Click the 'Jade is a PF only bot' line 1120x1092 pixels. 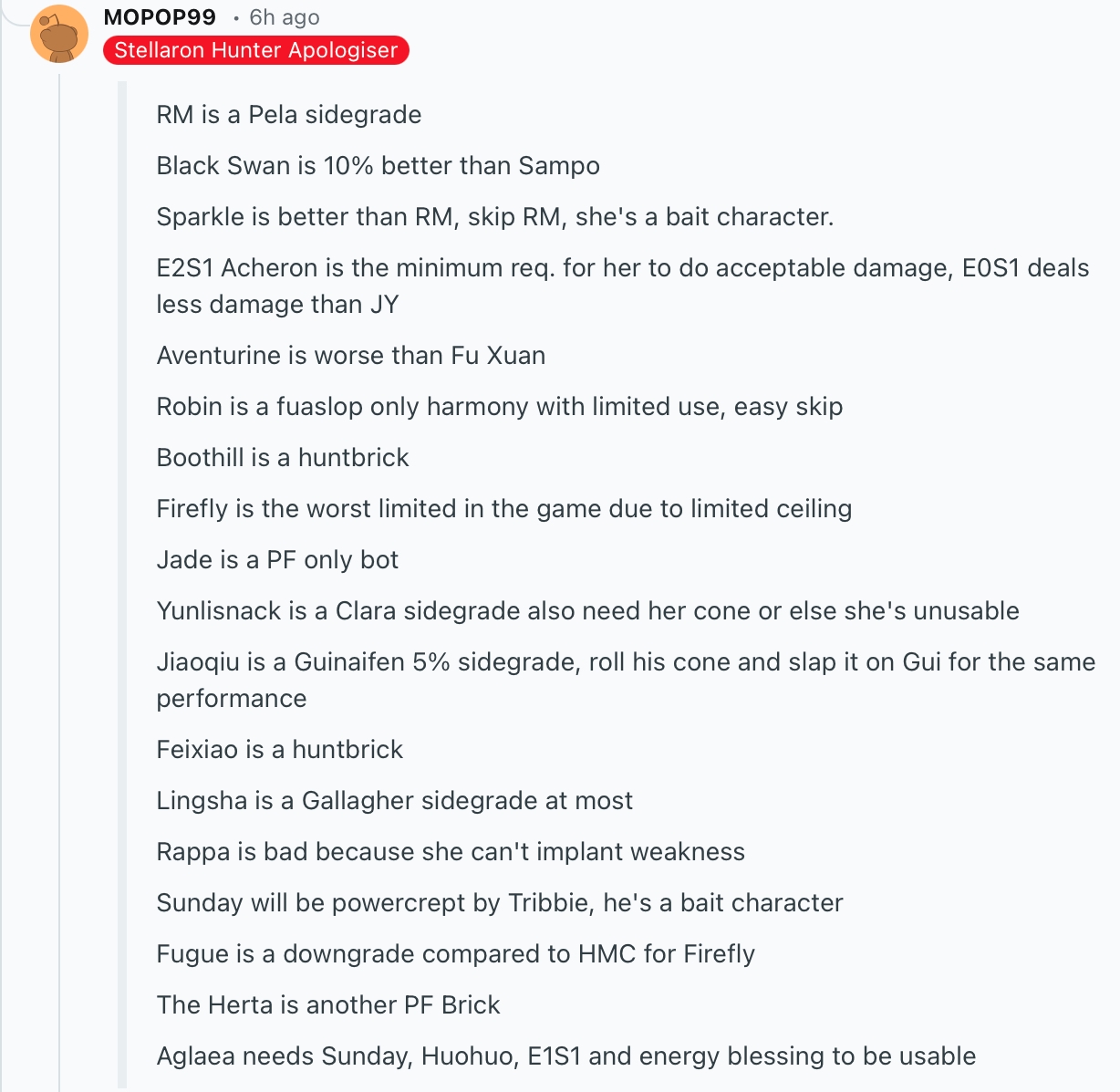[x=277, y=560]
